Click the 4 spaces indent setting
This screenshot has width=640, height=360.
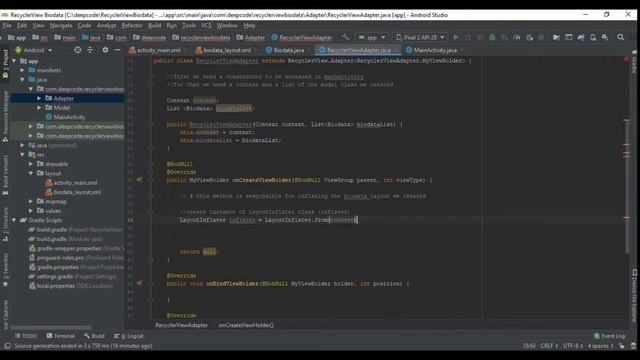coord(600,346)
